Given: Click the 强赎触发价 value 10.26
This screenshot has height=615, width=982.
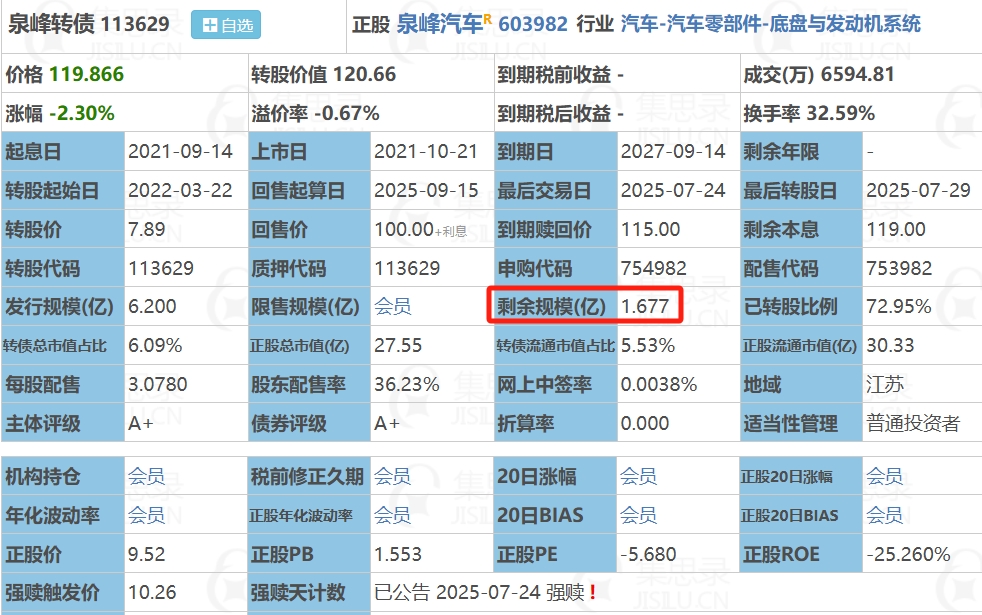Looking at the screenshot, I should [x=152, y=592].
